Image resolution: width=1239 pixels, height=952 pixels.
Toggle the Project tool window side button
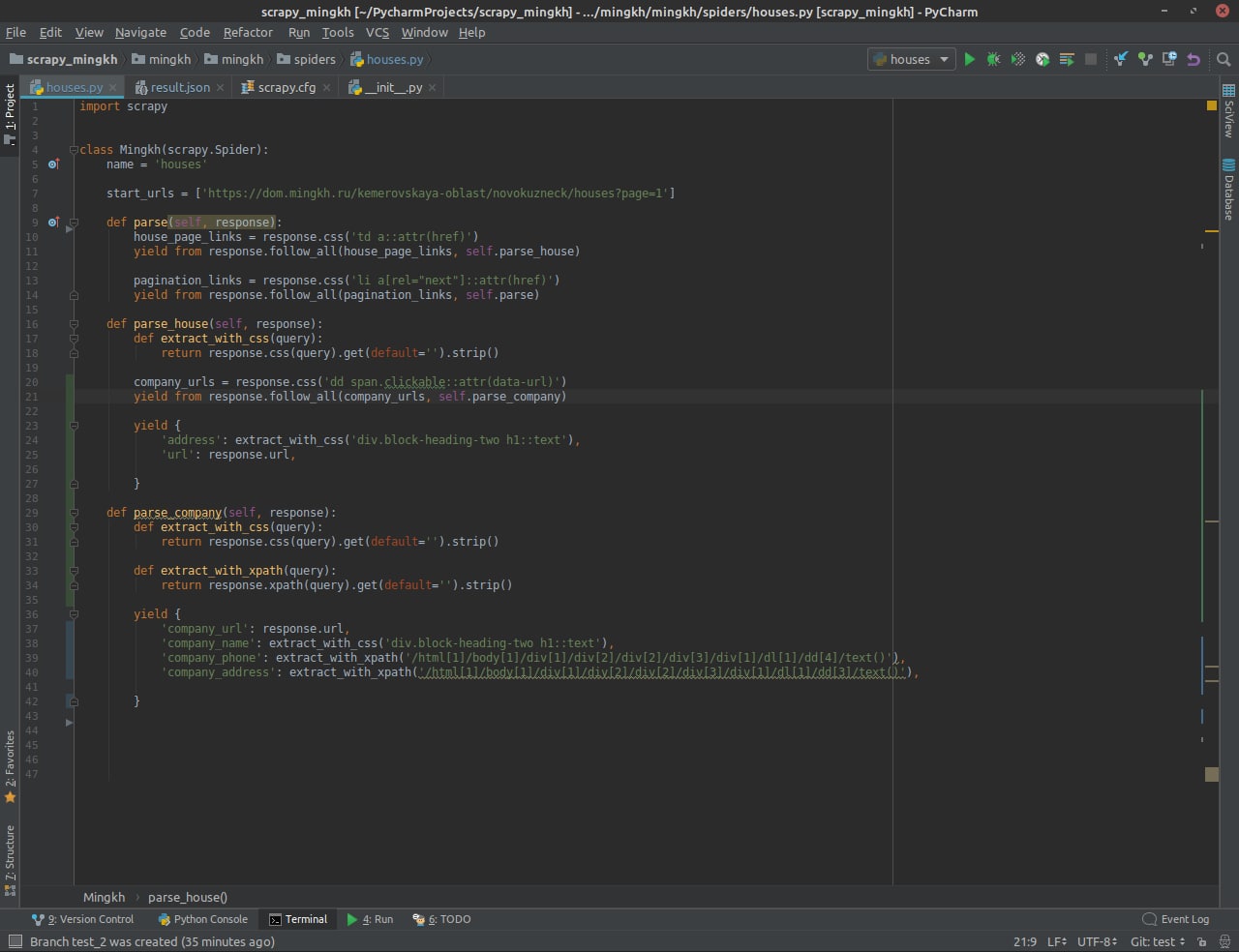click(10, 112)
